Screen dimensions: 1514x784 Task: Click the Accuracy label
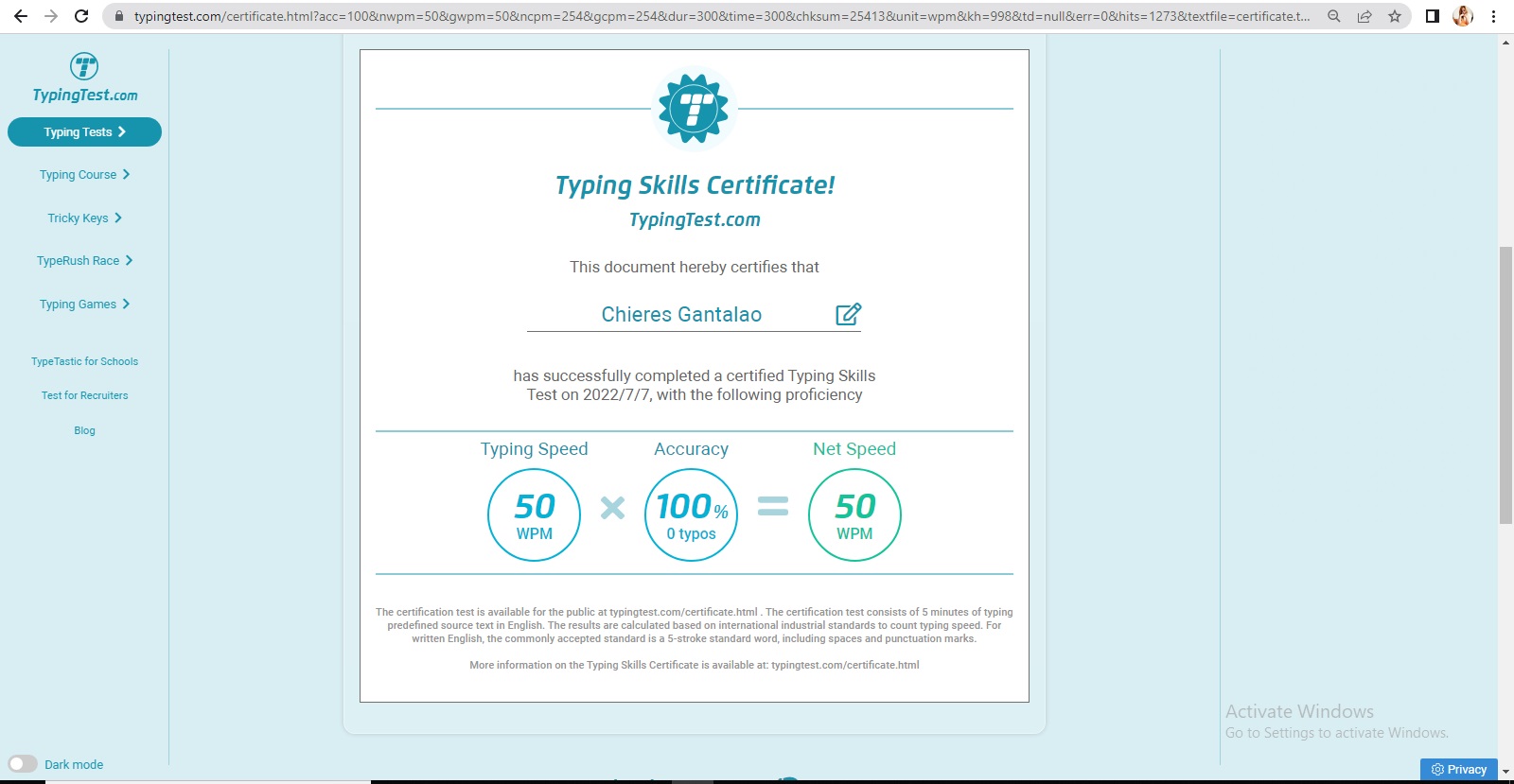[691, 449]
